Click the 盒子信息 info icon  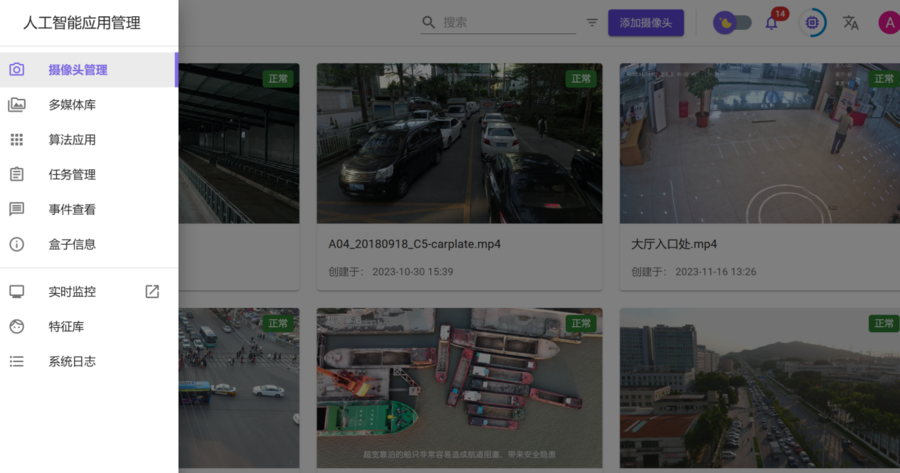pyautogui.click(x=17, y=244)
